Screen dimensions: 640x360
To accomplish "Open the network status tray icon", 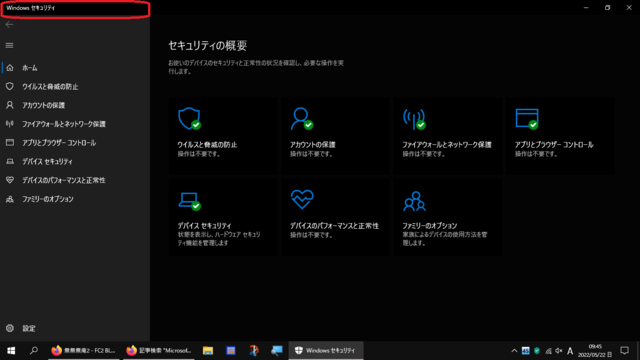I will 548,351.
